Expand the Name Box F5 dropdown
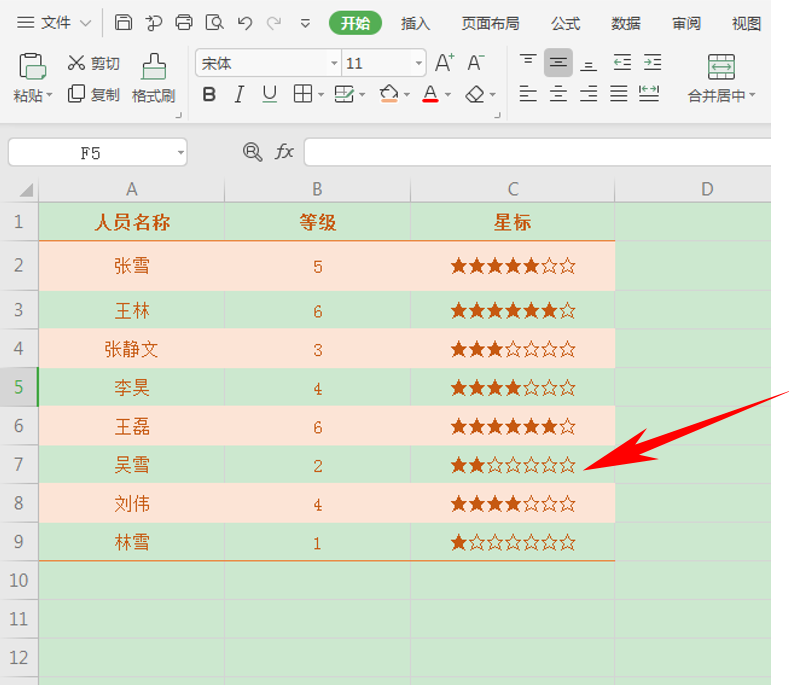789x685 pixels. 180,152
